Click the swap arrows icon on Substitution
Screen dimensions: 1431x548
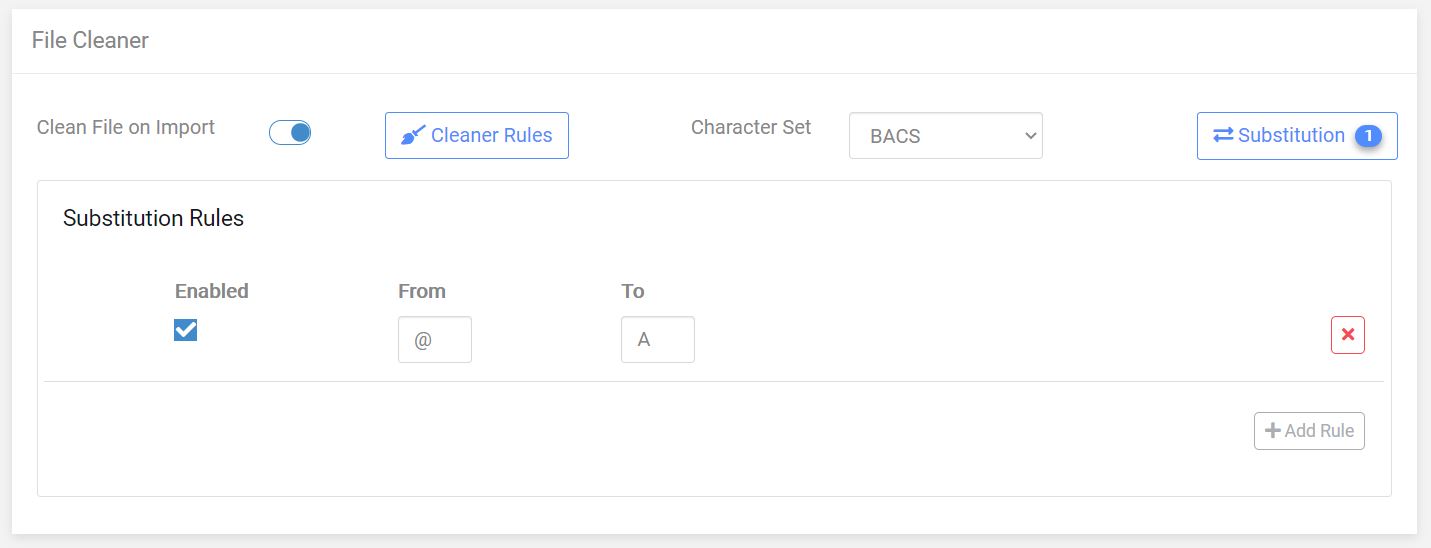[1223, 135]
